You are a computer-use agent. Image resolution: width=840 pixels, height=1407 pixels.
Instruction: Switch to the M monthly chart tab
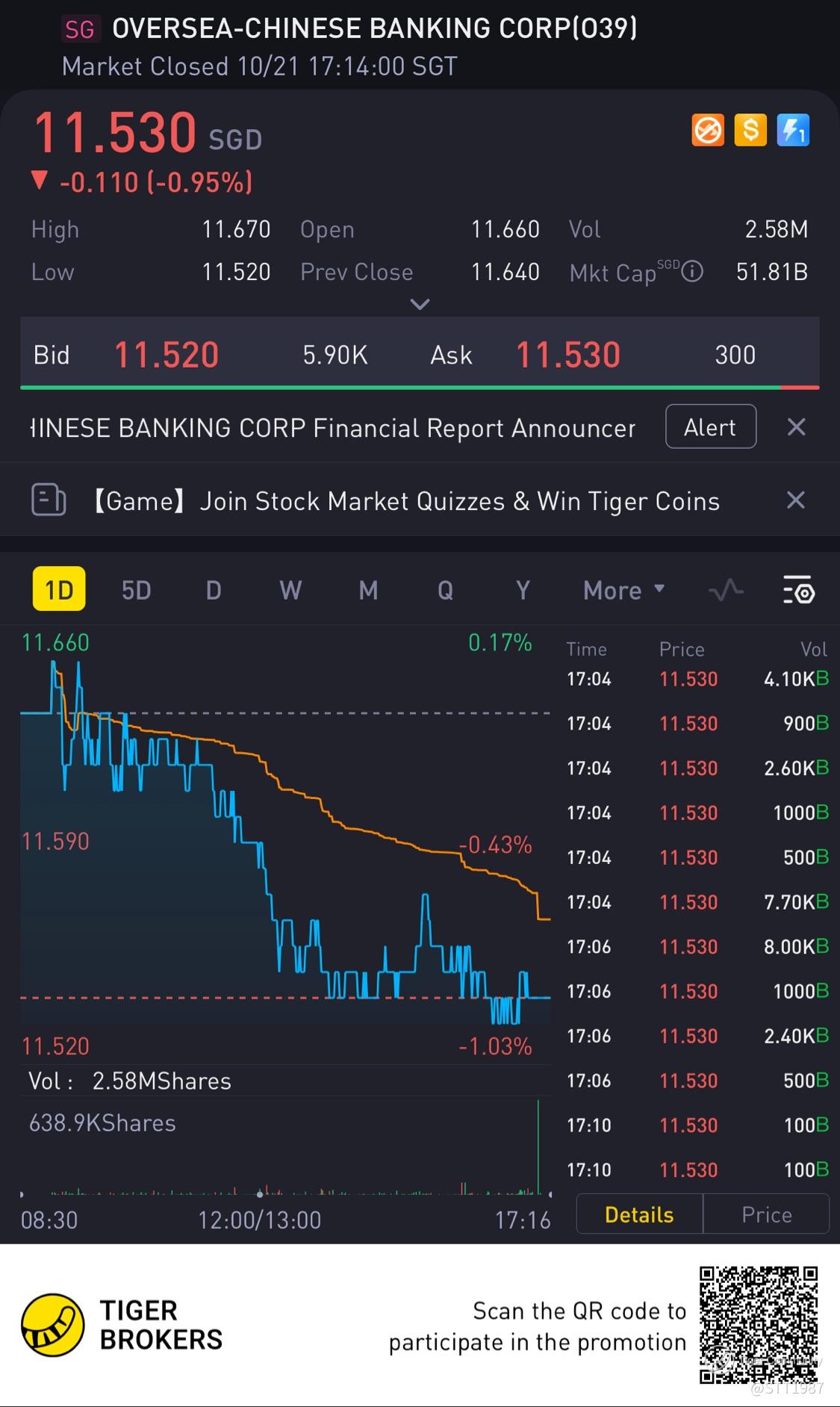(368, 591)
